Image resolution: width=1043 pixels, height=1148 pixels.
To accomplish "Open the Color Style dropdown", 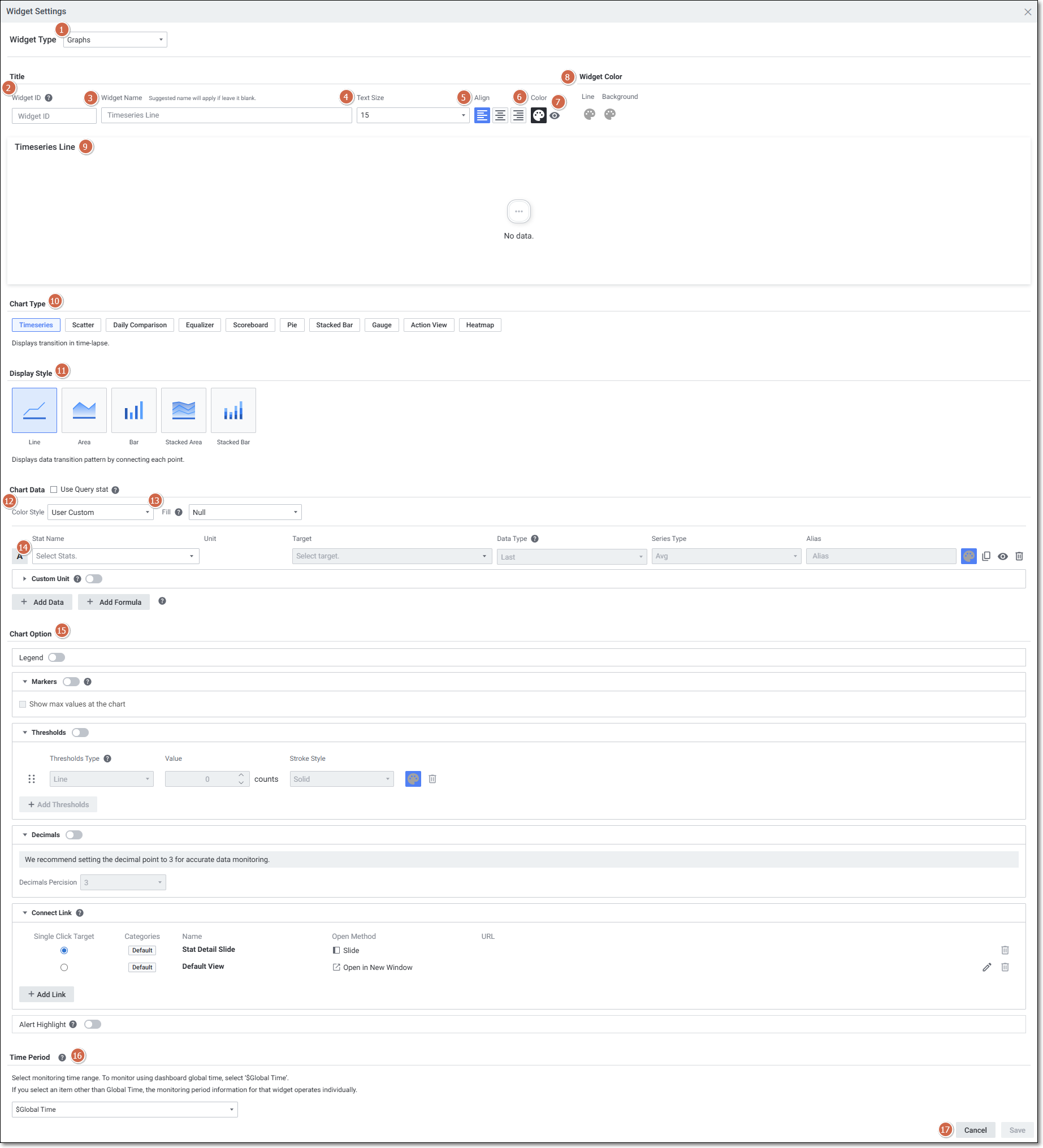I will (100, 513).
